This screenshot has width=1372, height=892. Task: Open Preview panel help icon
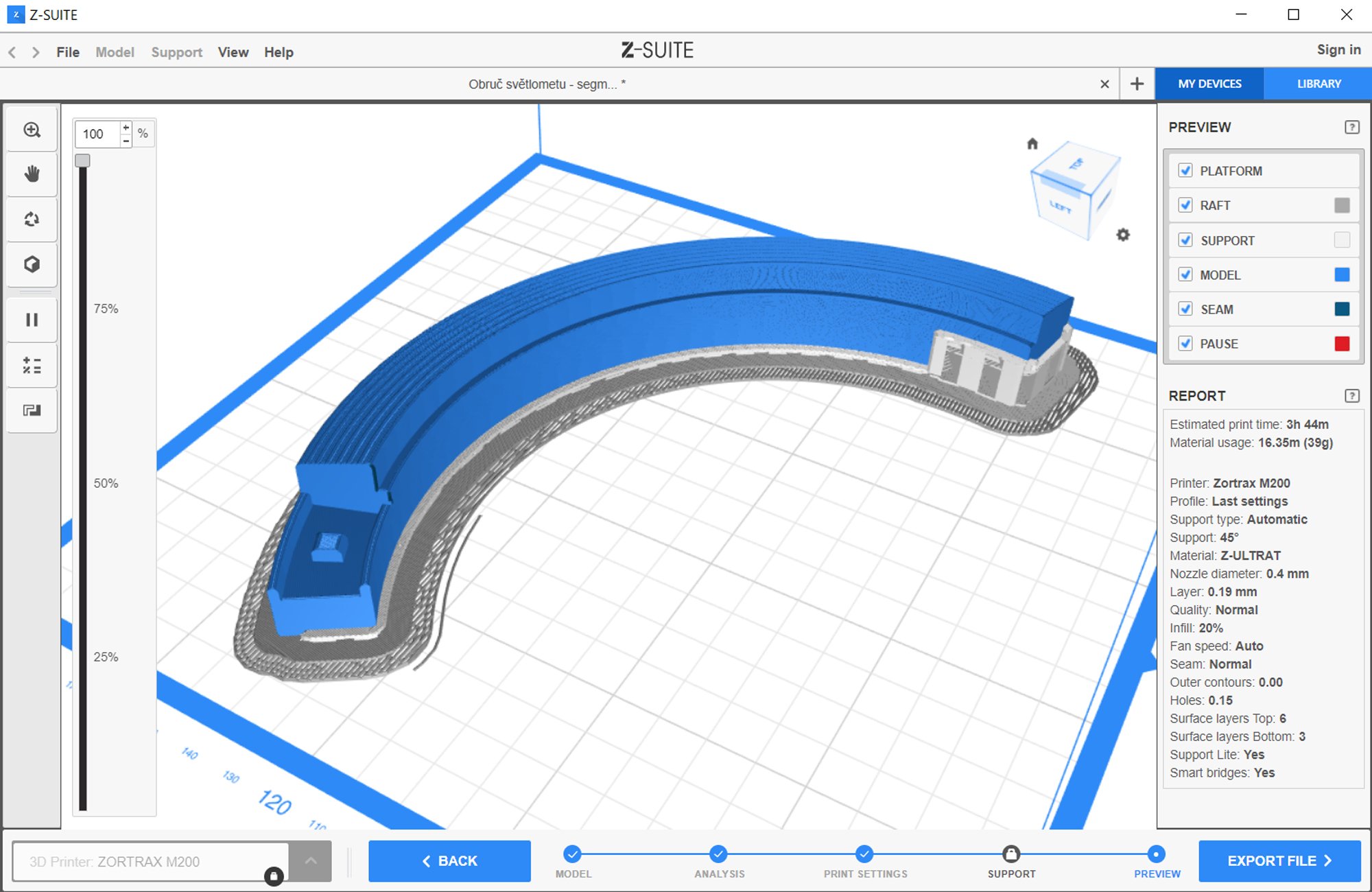point(1351,127)
